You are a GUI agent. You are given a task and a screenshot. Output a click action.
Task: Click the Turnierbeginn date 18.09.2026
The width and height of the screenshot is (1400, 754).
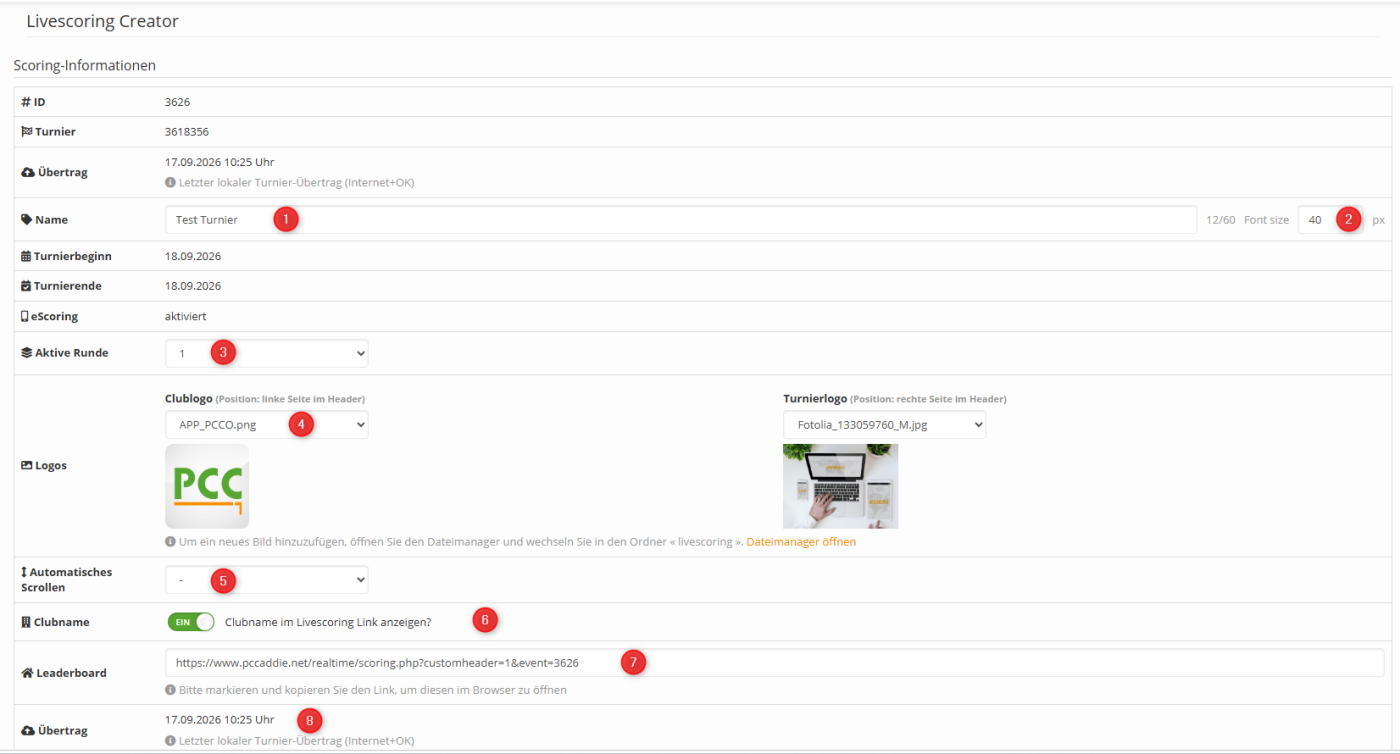(x=193, y=256)
